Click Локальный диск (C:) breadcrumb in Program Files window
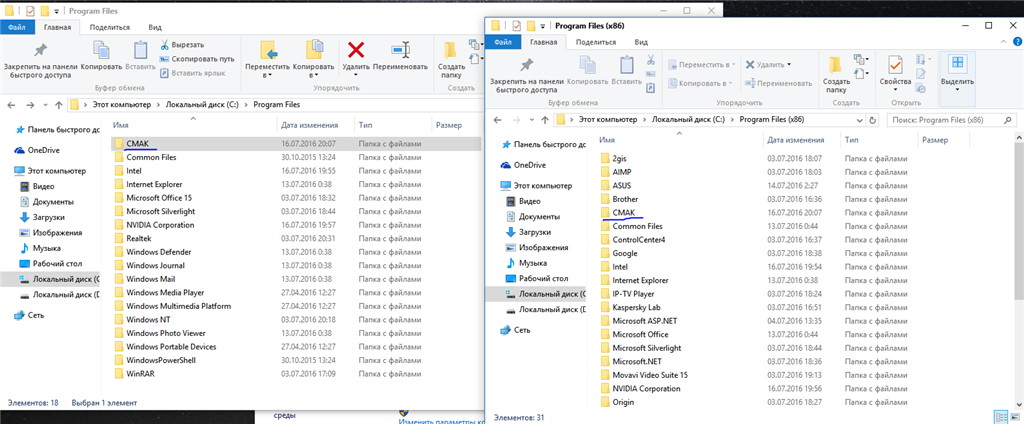 coord(204,105)
